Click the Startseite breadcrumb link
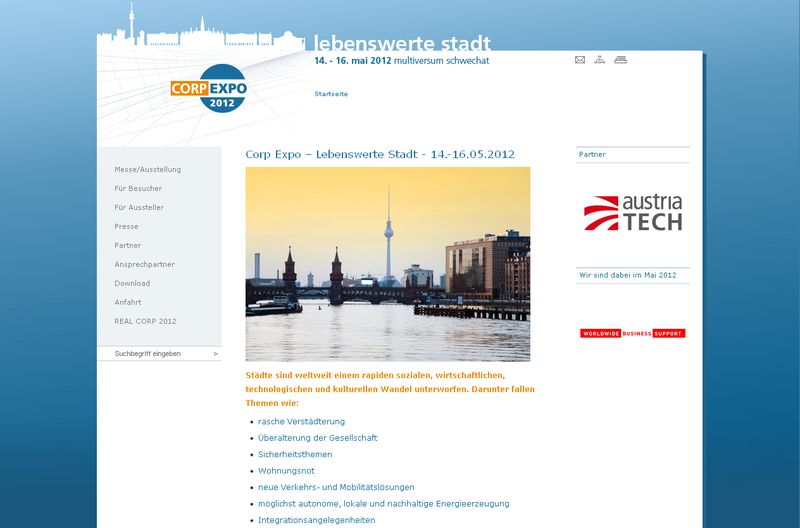 click(x=331, y=94)
